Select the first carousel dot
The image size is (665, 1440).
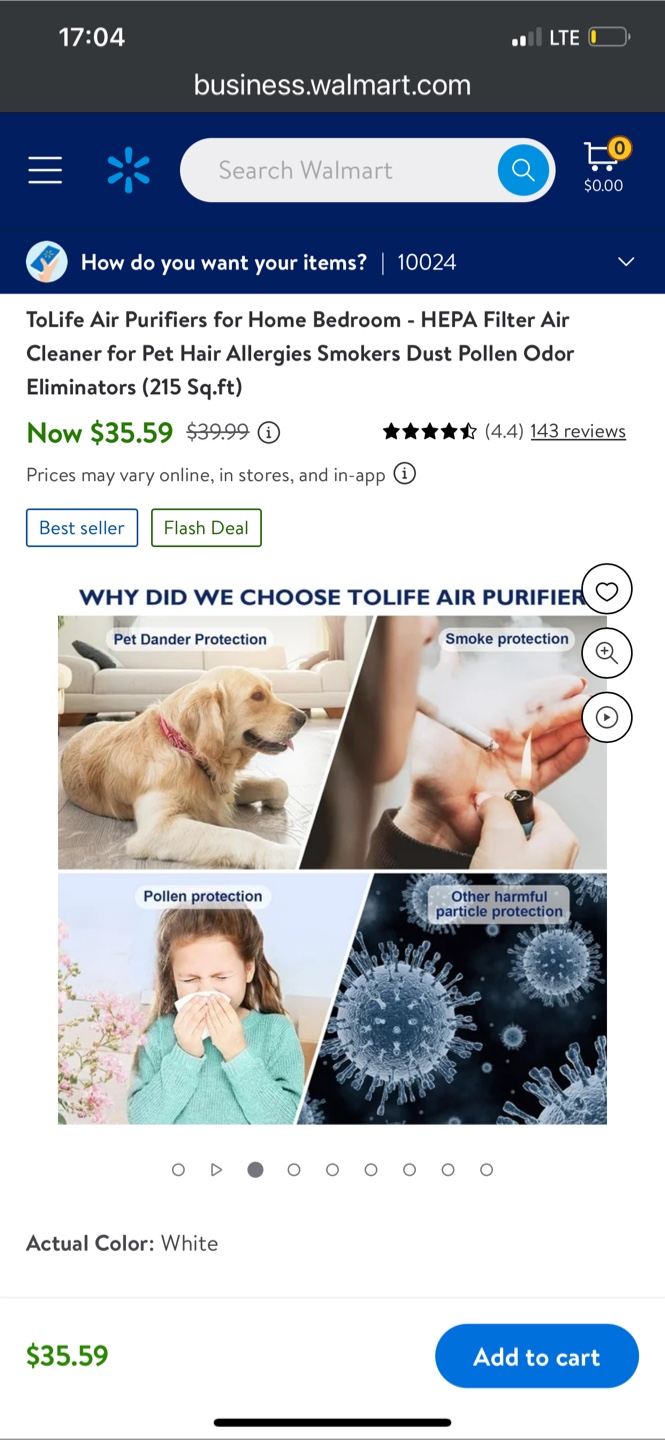[x=178, y=1169]
